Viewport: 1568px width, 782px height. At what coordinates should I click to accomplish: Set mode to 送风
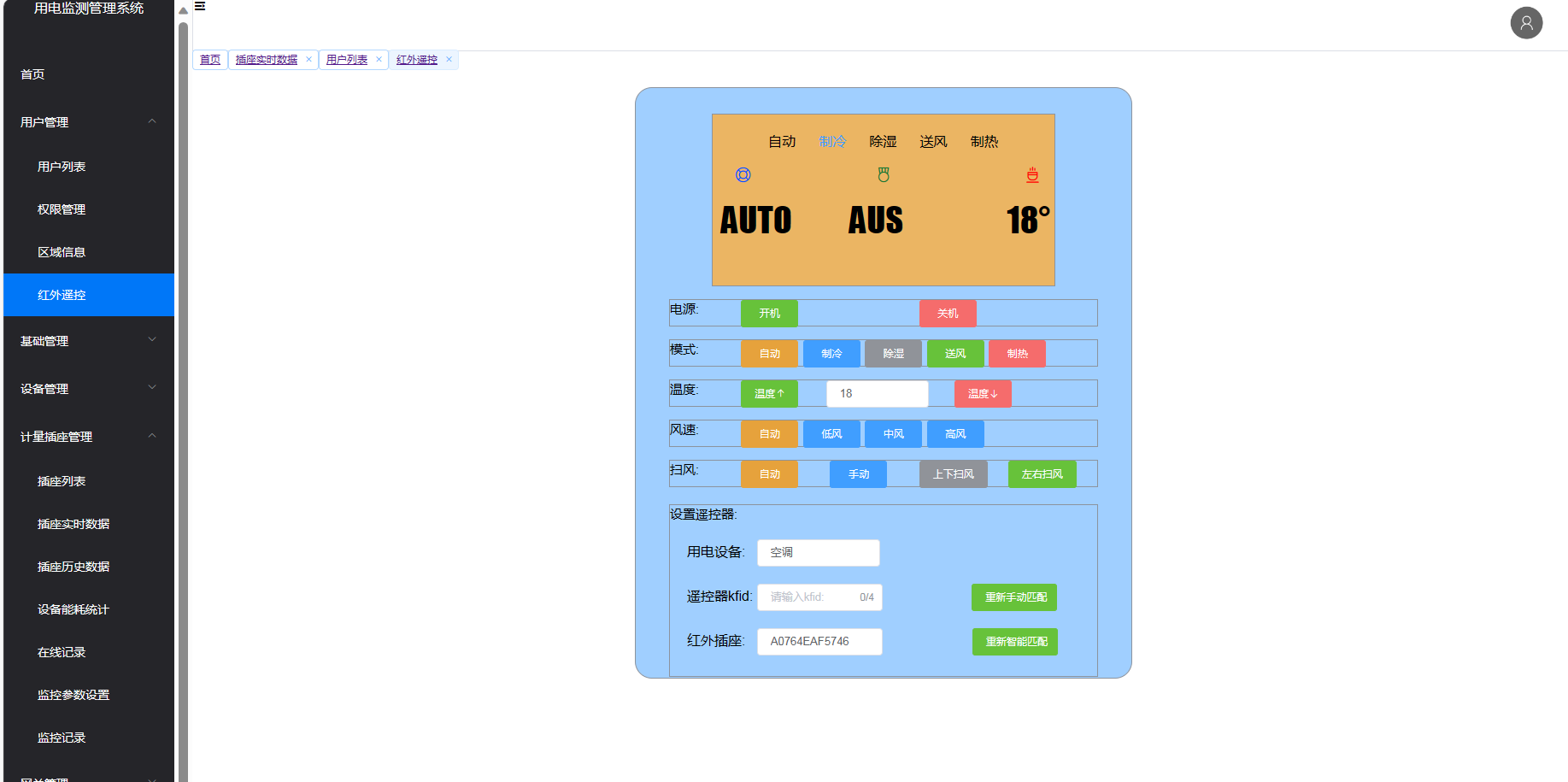(955, 354)
